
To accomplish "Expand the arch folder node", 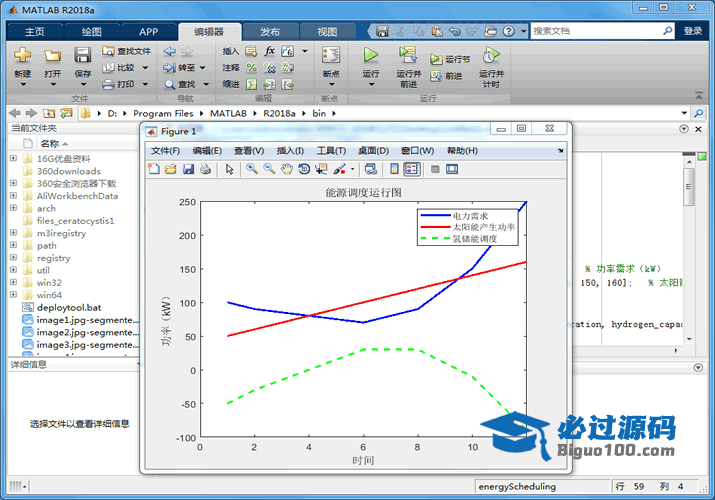I will coord(13,208).
